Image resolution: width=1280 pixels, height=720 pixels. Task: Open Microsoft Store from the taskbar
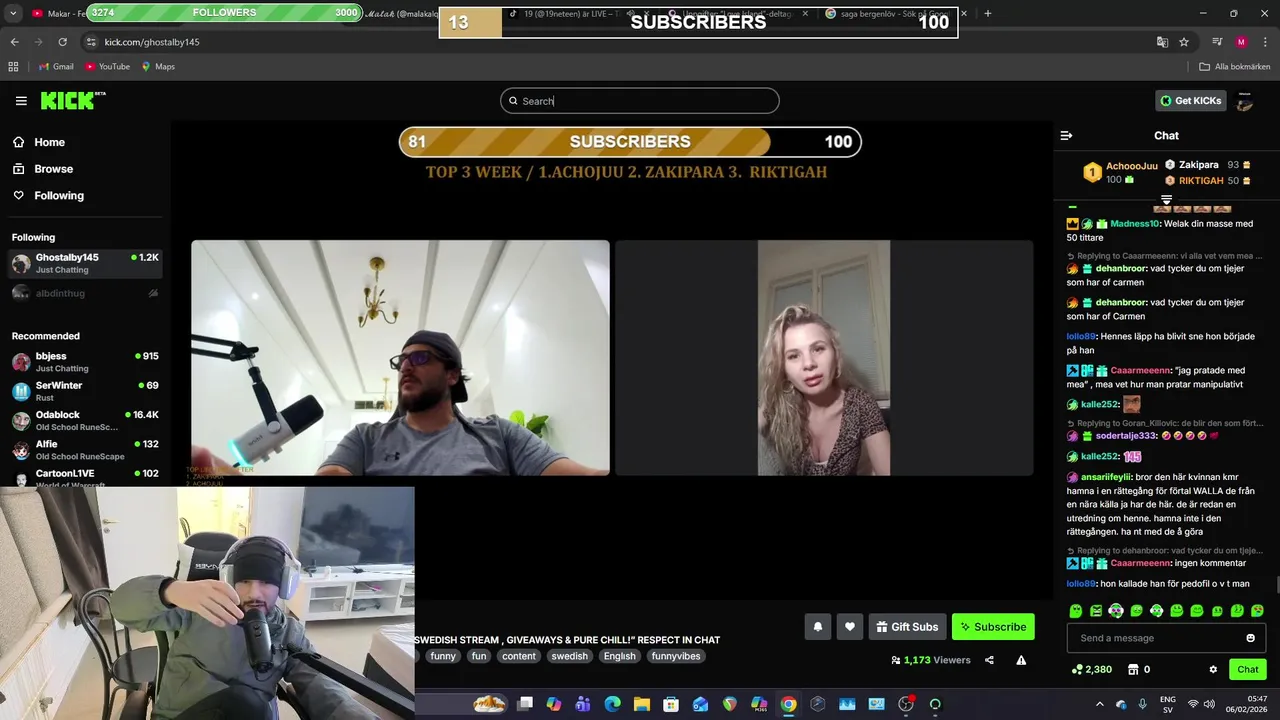[671, 704]
